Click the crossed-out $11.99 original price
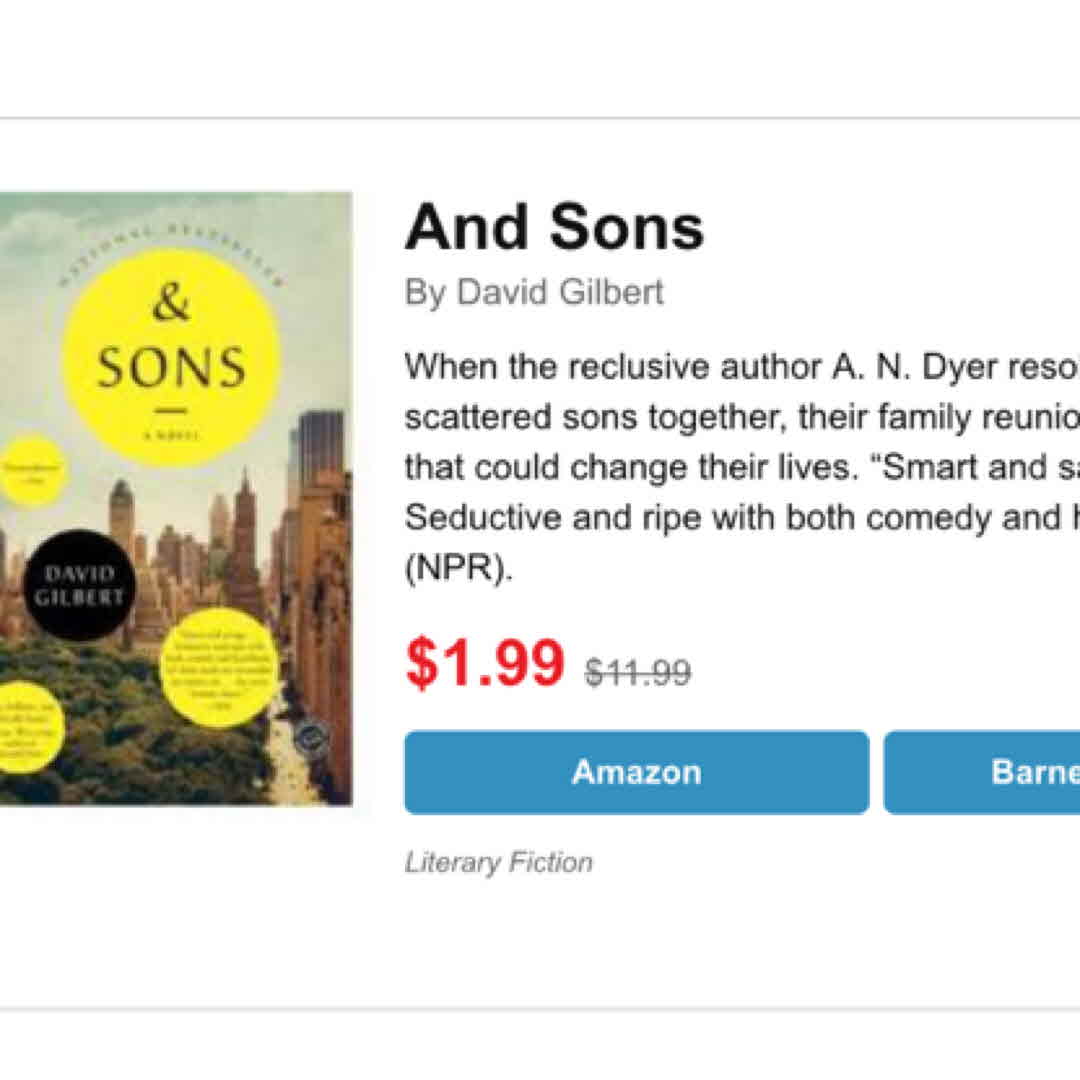1080x1080 pixels. 638,673
